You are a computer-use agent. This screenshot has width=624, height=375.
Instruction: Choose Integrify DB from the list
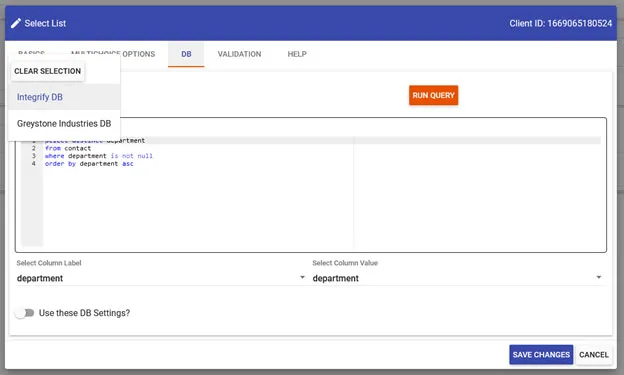[x=64, y=97]
